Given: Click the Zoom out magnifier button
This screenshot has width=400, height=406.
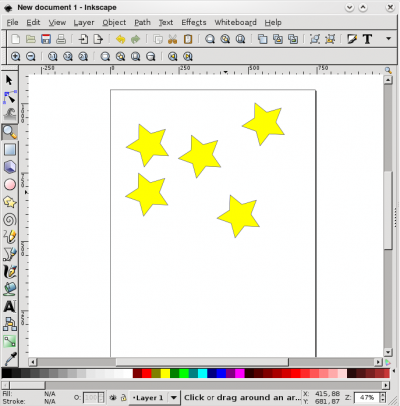Looking at the screenshot, I should 31,56.
